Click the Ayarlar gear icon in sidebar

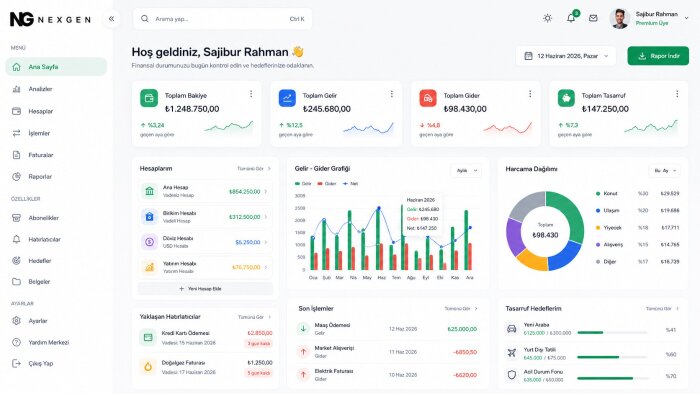click(x=17, y=321)
